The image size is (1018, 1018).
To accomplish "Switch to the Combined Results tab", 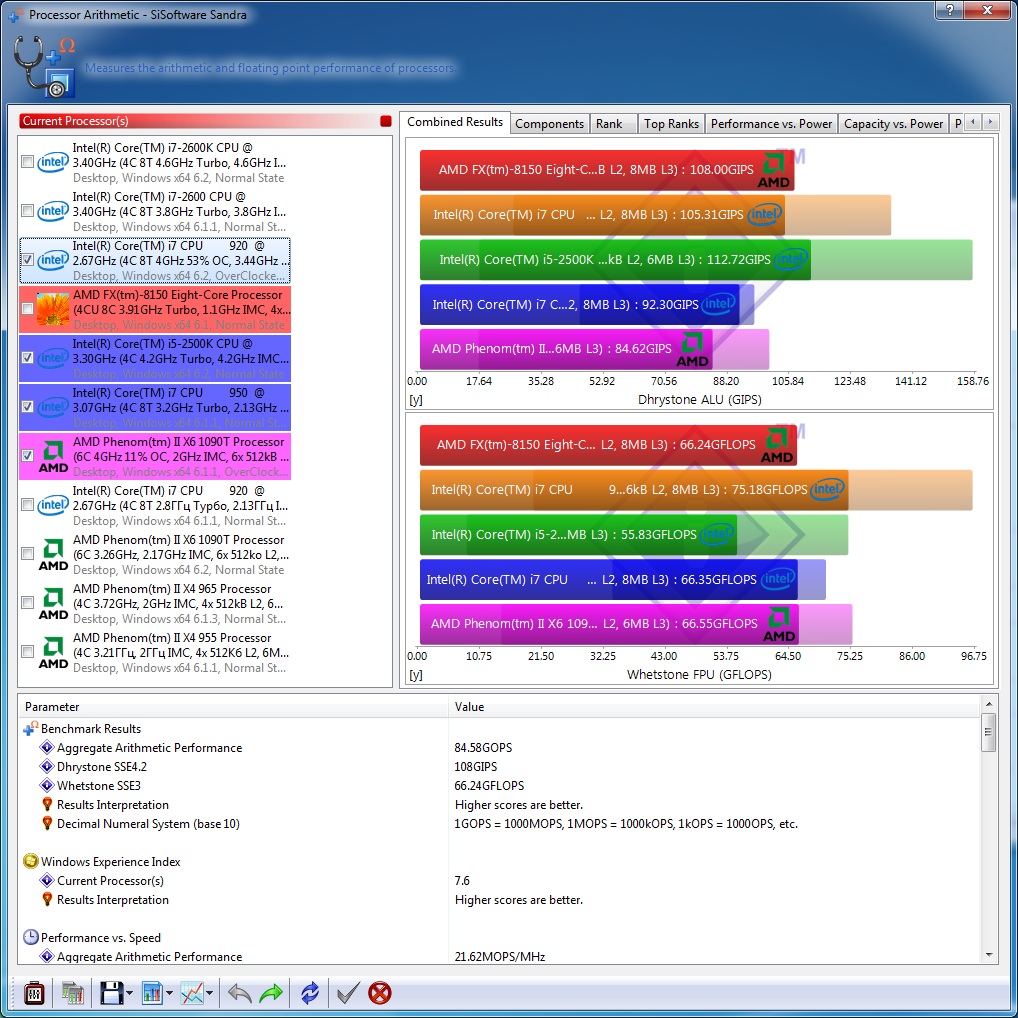I will (x=454, y=122).
